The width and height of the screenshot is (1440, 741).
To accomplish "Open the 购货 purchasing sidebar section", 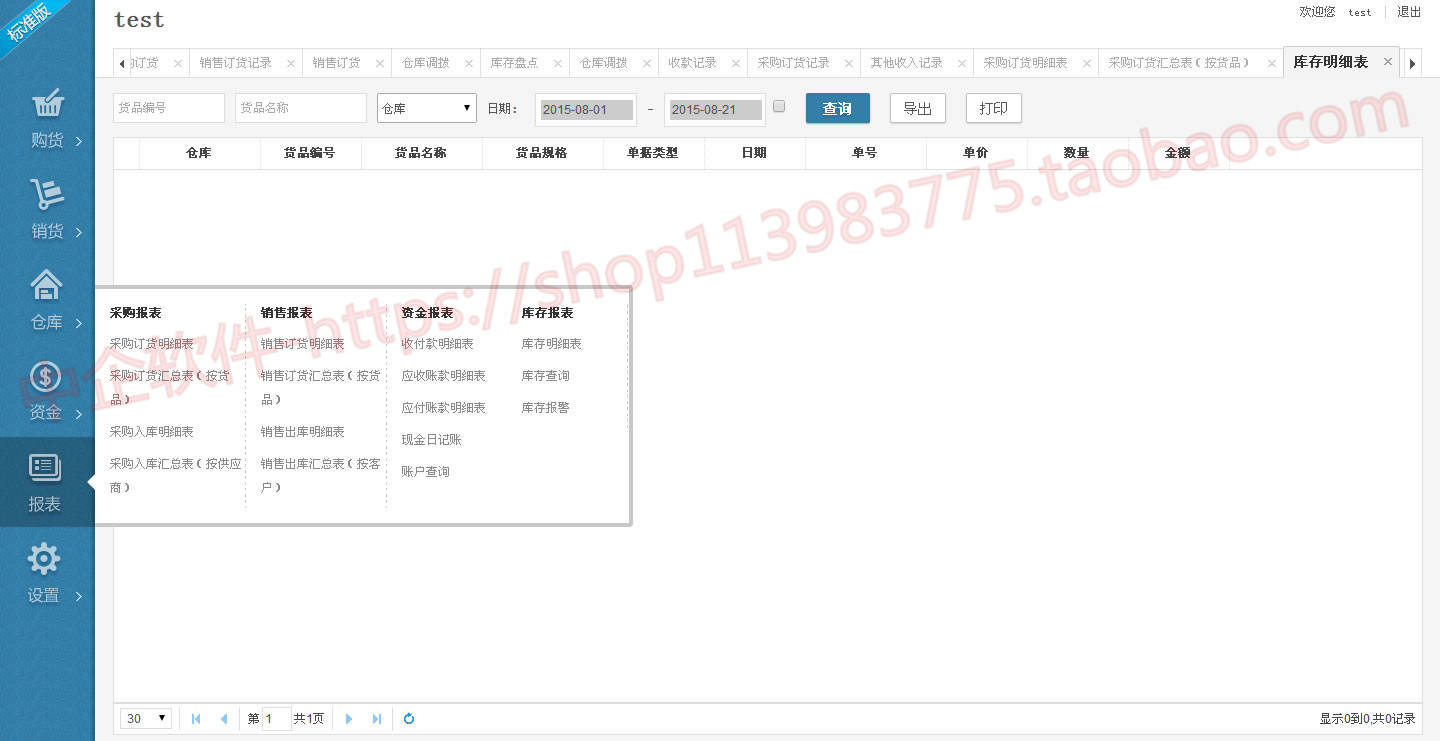I will pyautogui.click(x=47, y=119).
